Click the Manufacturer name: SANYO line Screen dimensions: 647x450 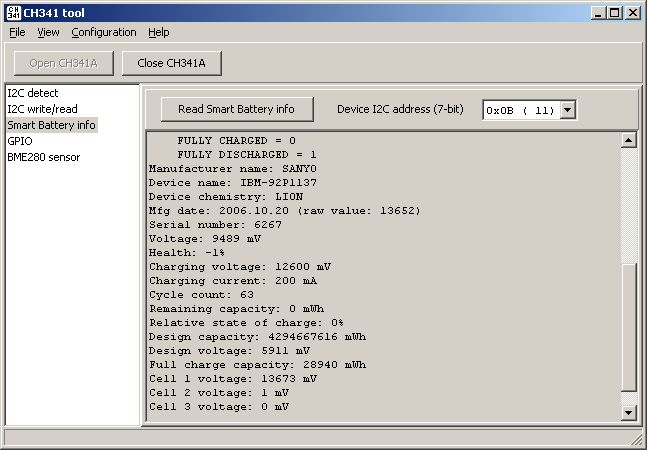pyautogui.click(x=233, y=169)
